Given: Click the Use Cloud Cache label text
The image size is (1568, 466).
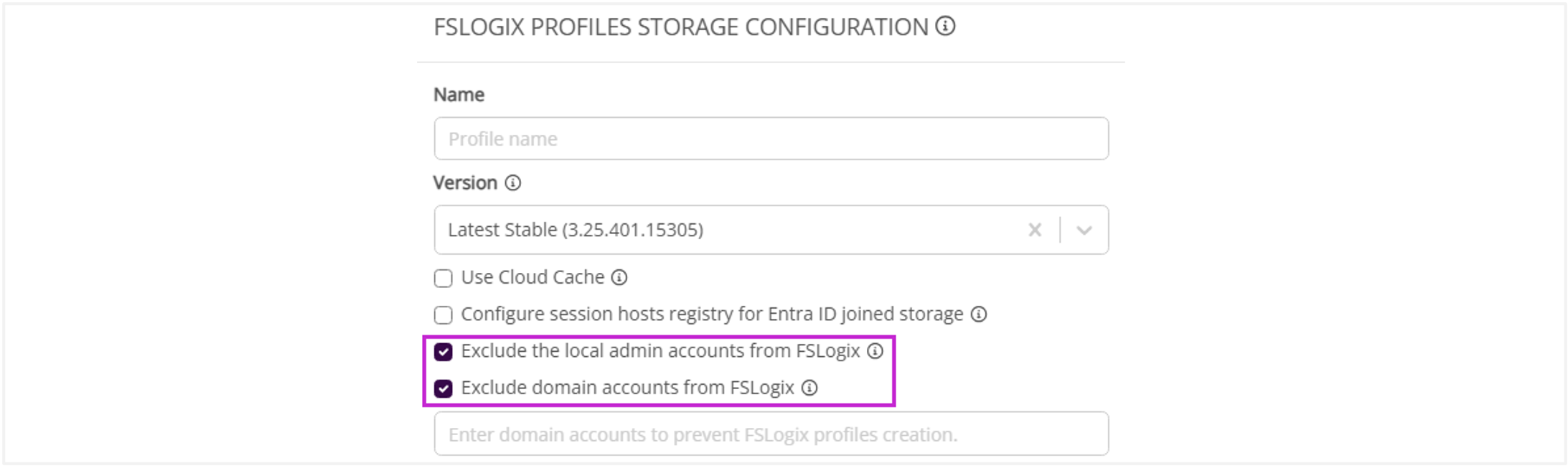Looking at the screenshot, I should (x=532, y=278).
